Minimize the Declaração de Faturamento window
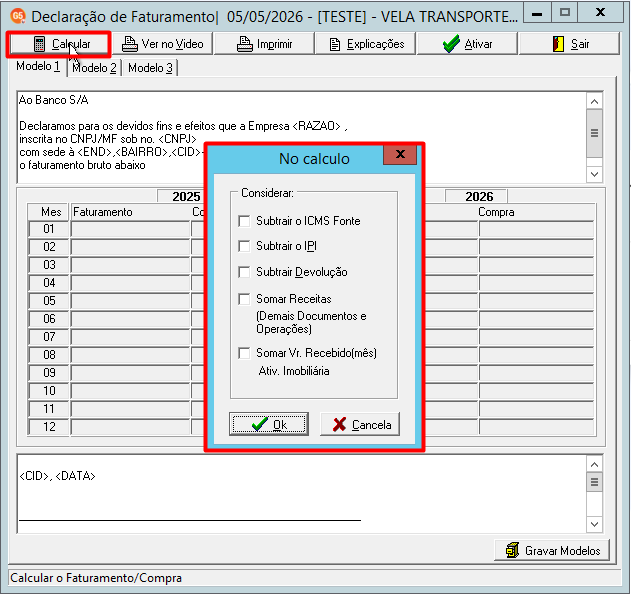This screenshot has height=596, width=631. [536, 13]
